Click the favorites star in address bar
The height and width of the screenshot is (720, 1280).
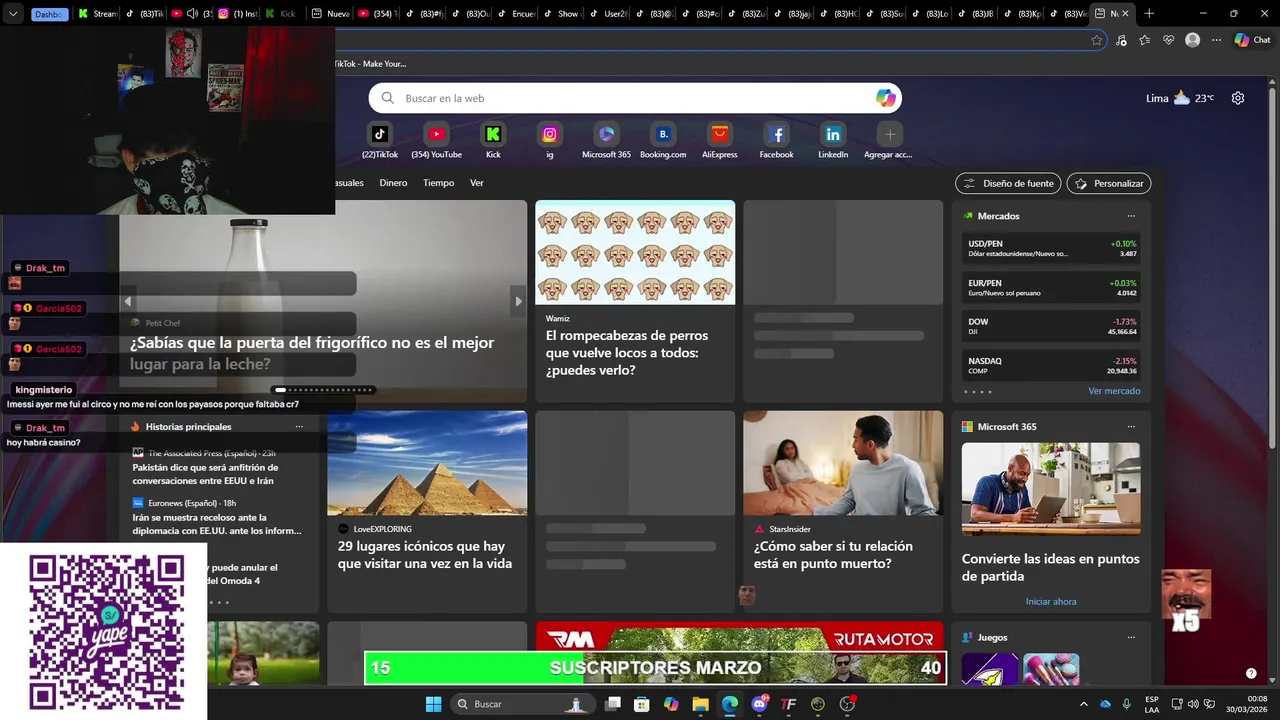pyautogui.click(x=1097, y=40)
